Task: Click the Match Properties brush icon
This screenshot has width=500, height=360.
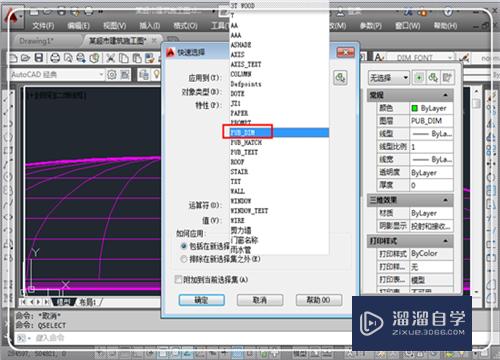Action: [150, 58]
